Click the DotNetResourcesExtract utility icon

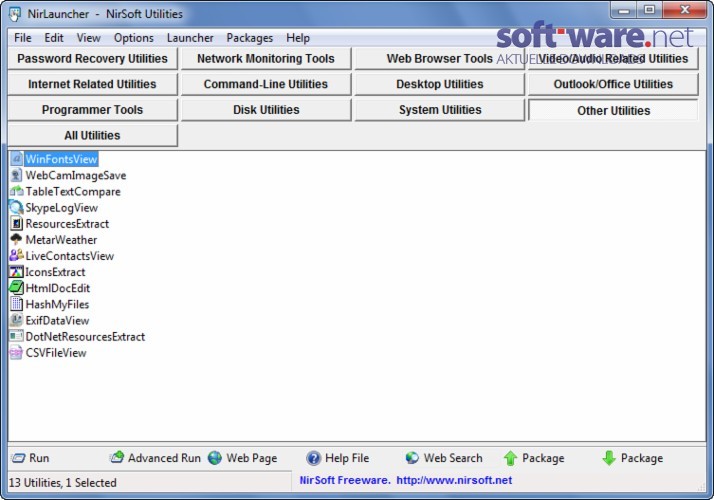tap(16, 336)
